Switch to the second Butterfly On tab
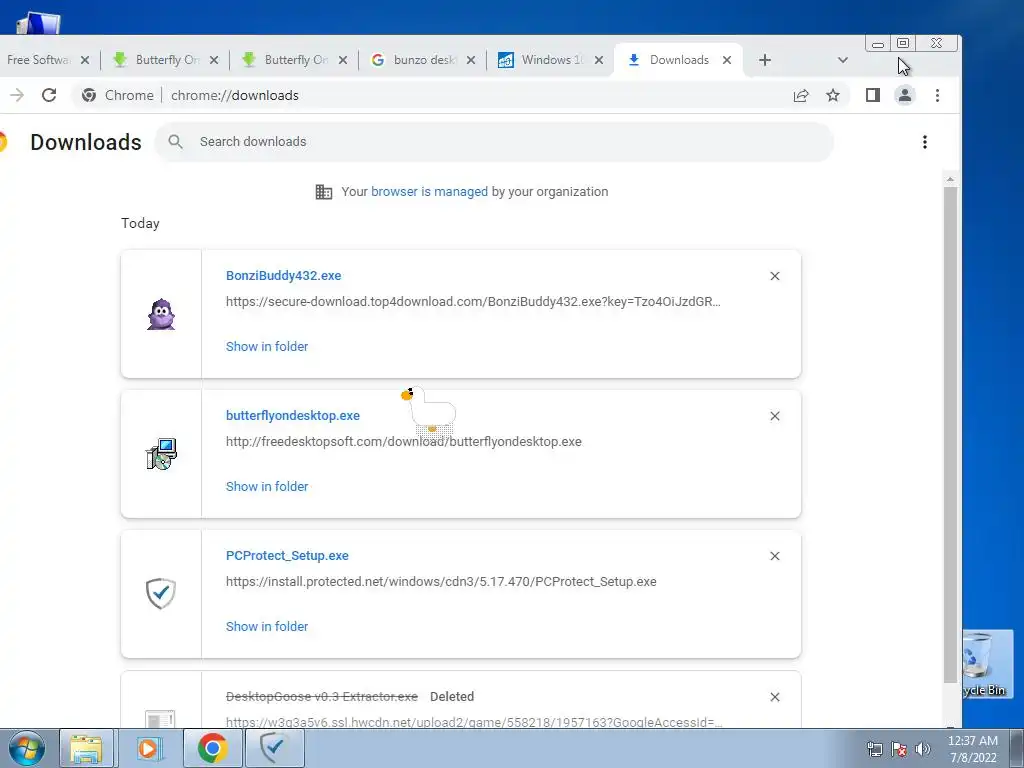Screen dimensions: 1024x768 click(293, 60)
